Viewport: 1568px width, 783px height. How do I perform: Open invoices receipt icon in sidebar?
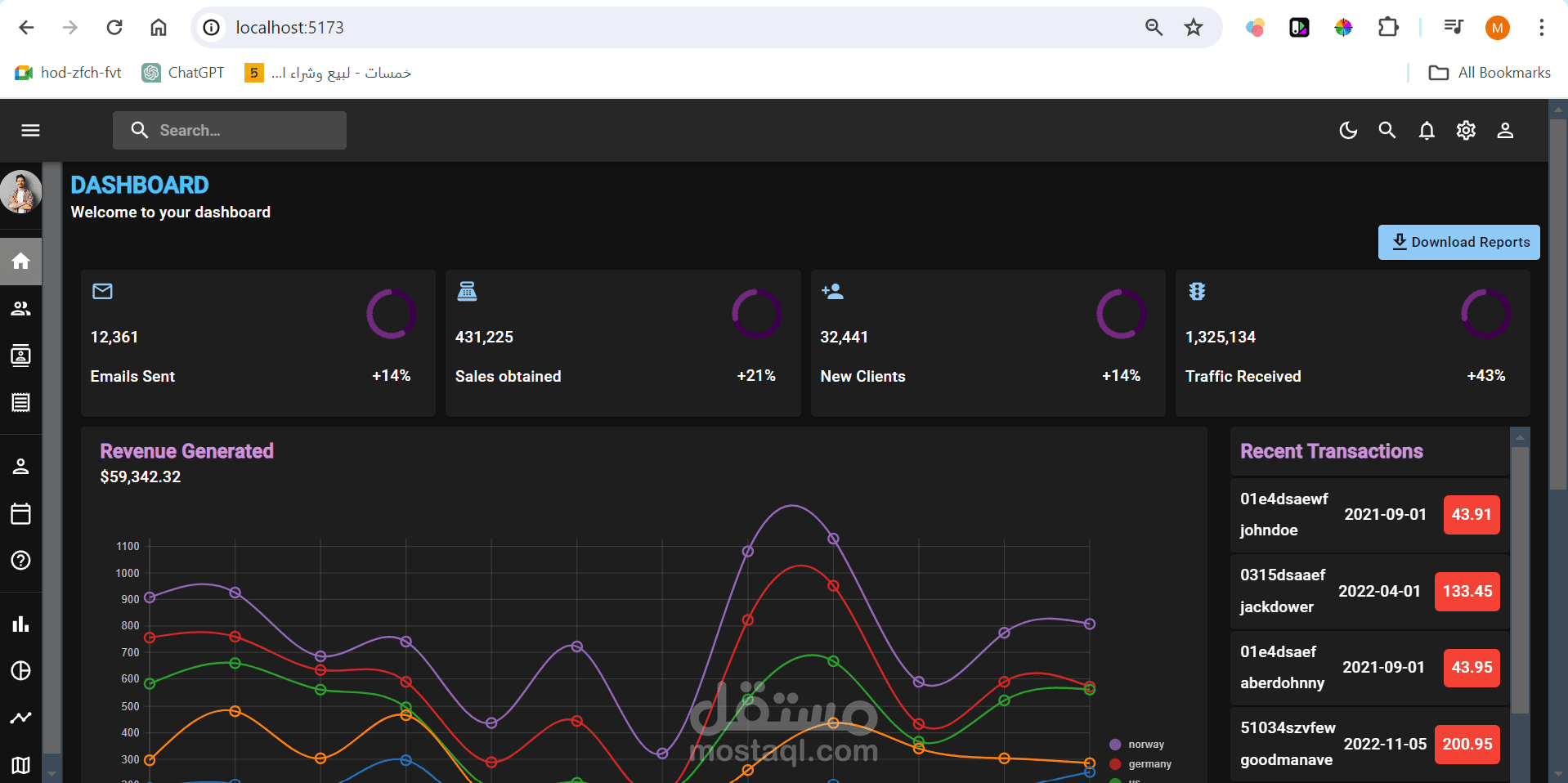point(20,402)
